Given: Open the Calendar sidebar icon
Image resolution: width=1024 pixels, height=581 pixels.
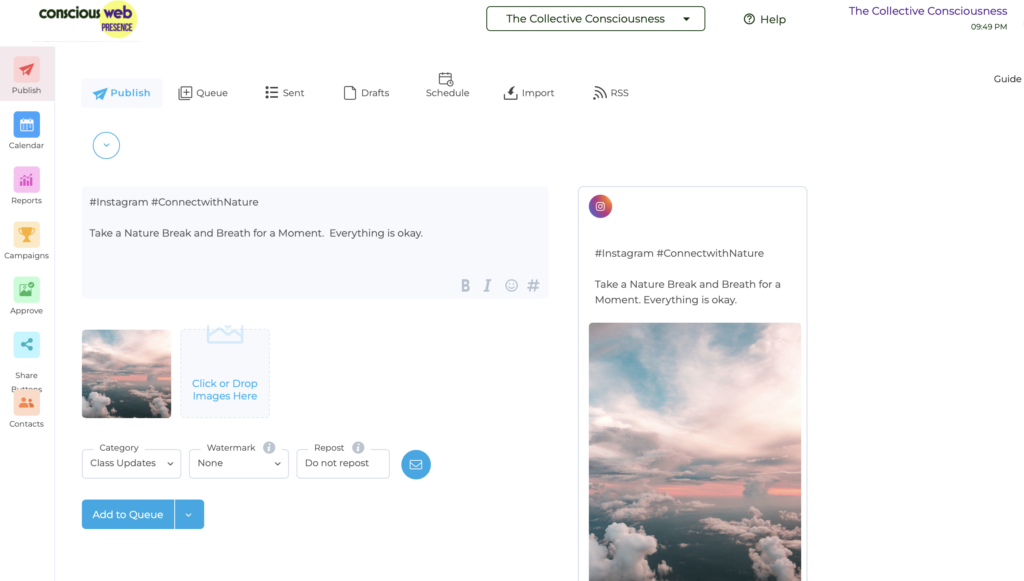Looking at the screenshot, I should [26, 126].
